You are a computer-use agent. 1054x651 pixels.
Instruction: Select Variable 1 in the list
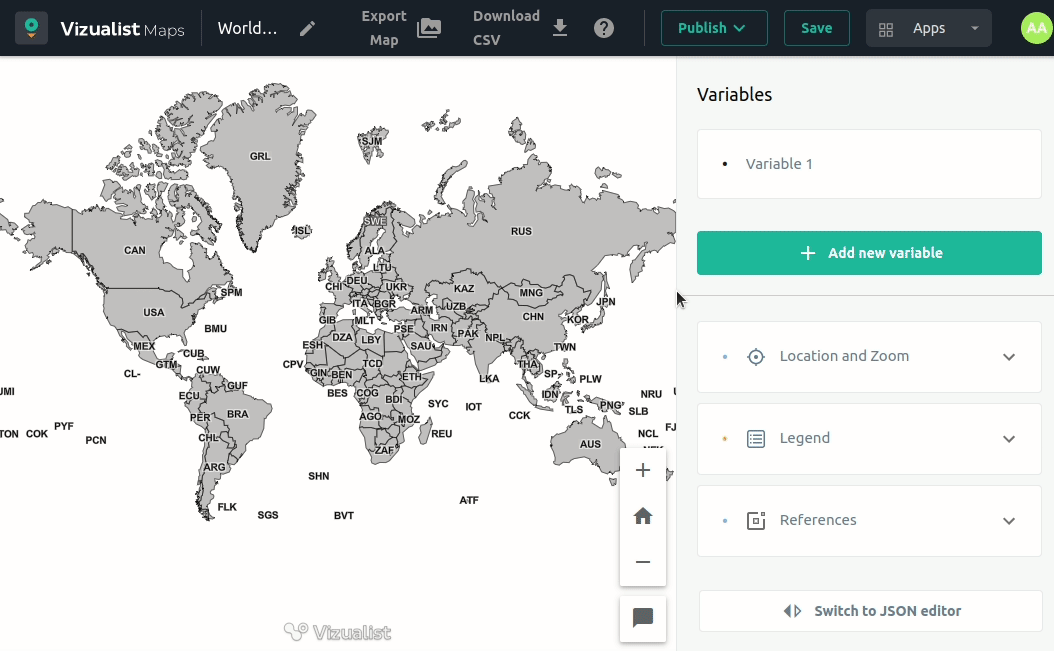pyautogui.click(x=779, y=164)
